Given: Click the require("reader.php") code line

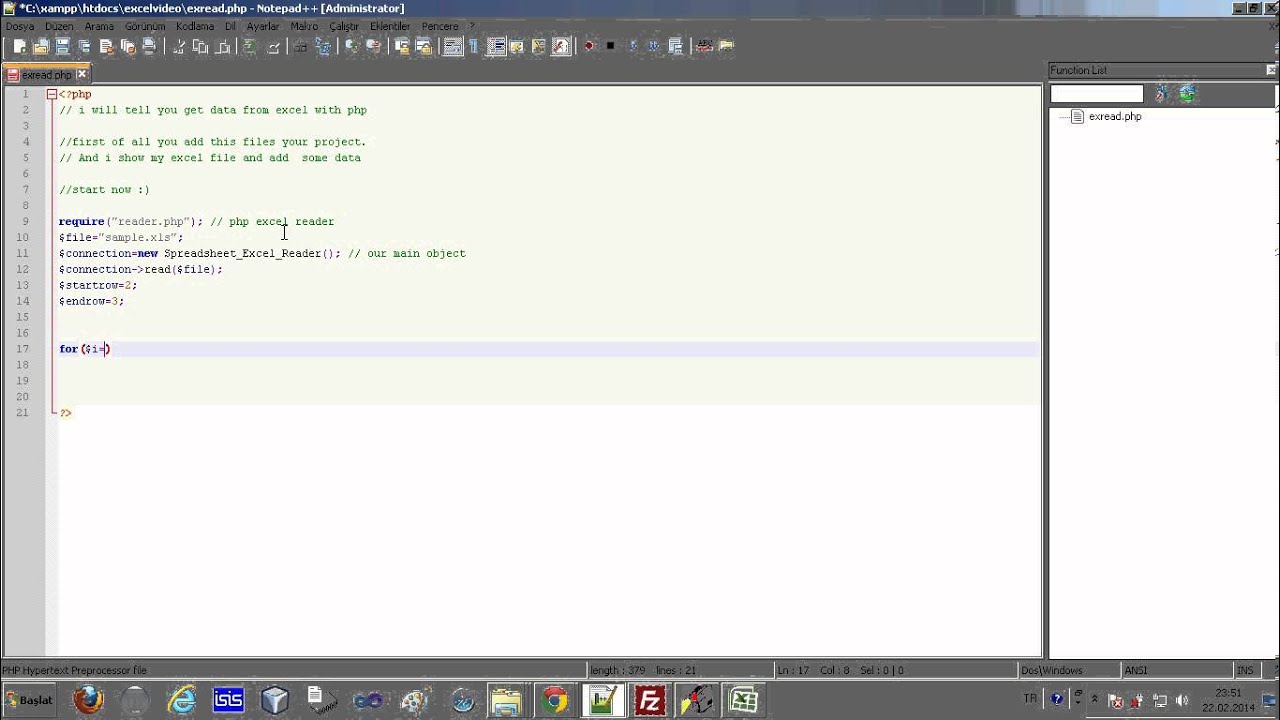Looking at the screenshot, I should [130, 221].
